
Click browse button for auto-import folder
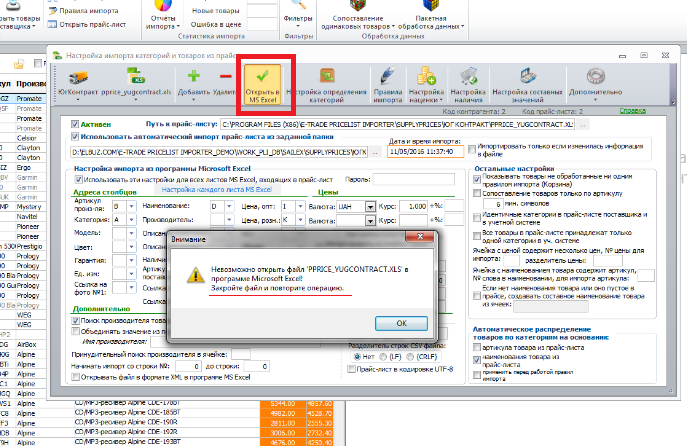[375, 152]
